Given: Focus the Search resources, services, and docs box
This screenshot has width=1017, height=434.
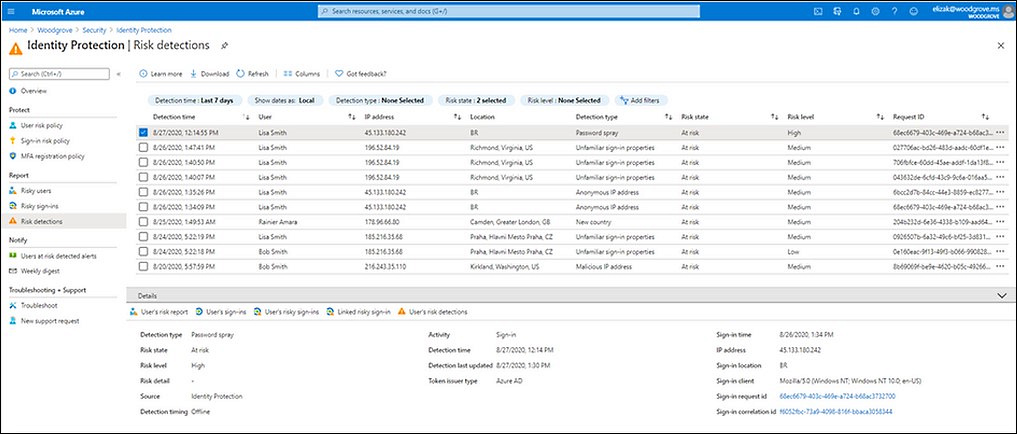Looking at the screenshot, I should 510,12.
